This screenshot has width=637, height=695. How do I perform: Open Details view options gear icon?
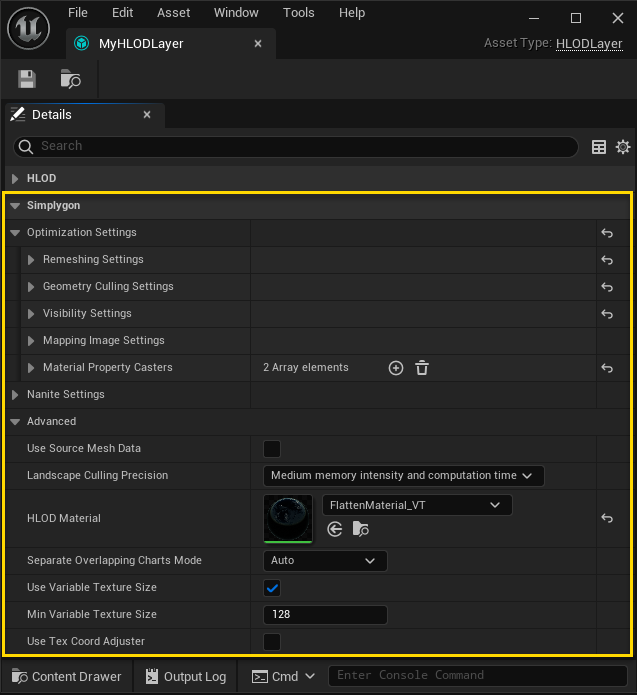point(623,147)
